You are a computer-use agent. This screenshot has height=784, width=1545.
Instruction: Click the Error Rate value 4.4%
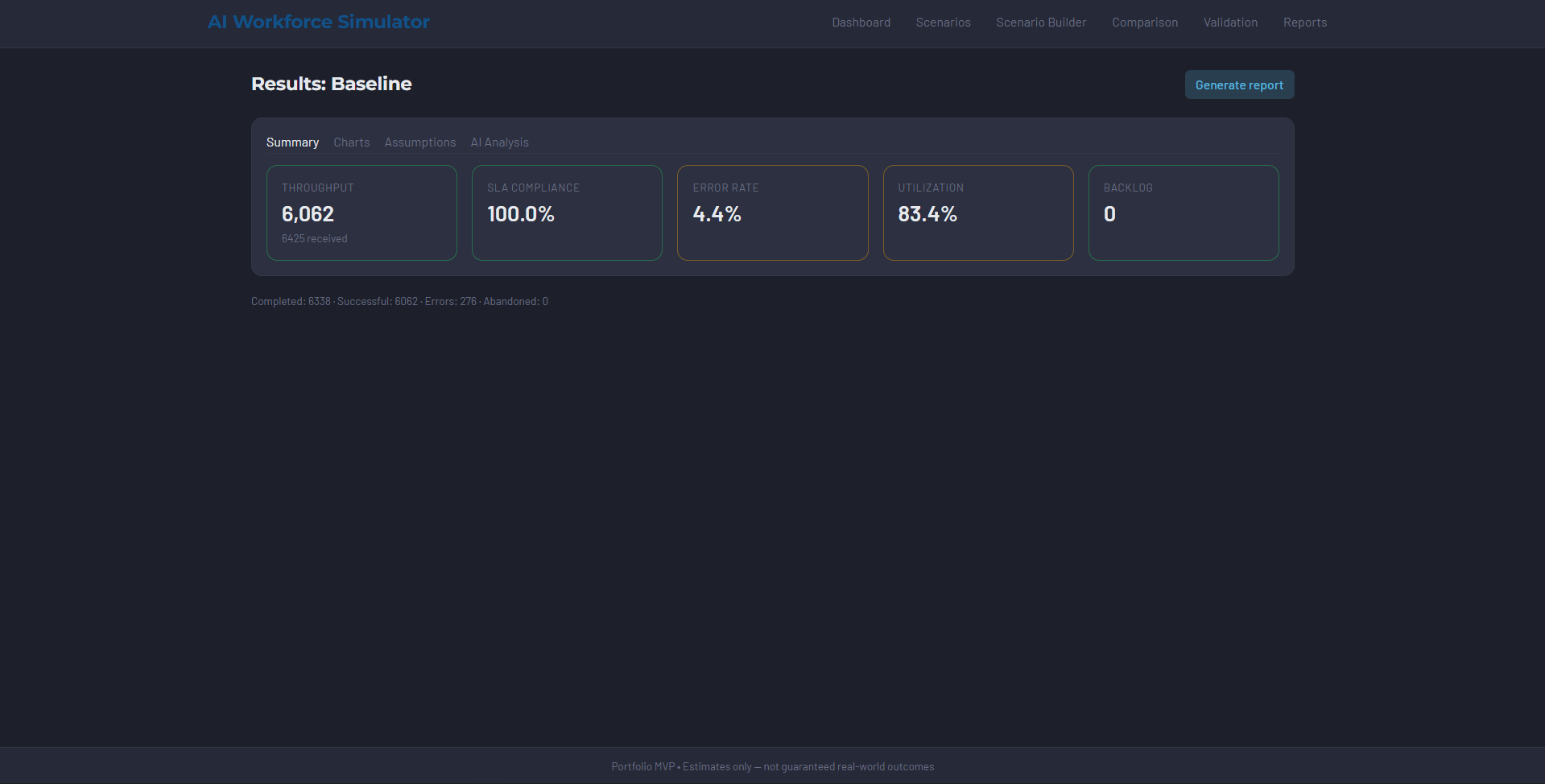[x=717, y=214]
